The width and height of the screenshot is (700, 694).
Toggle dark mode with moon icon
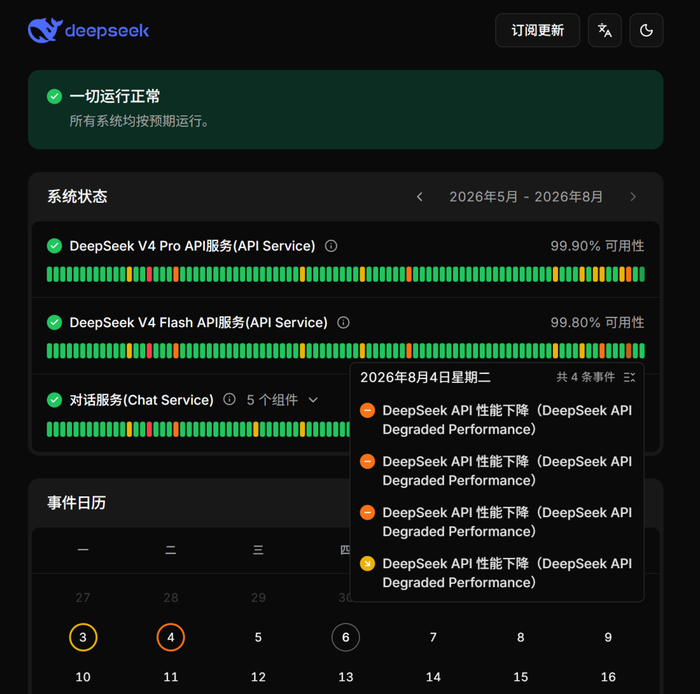[x=646, y=30]
